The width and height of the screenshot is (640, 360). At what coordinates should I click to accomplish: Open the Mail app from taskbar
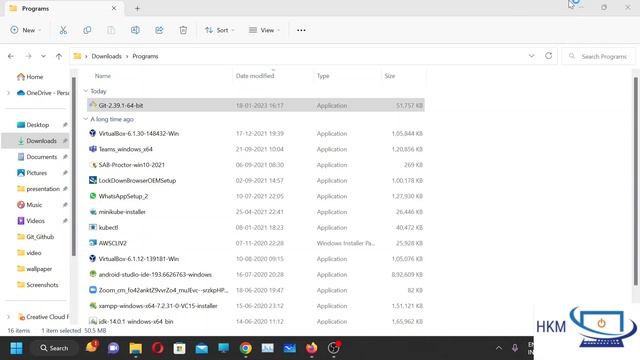(202, 348)
